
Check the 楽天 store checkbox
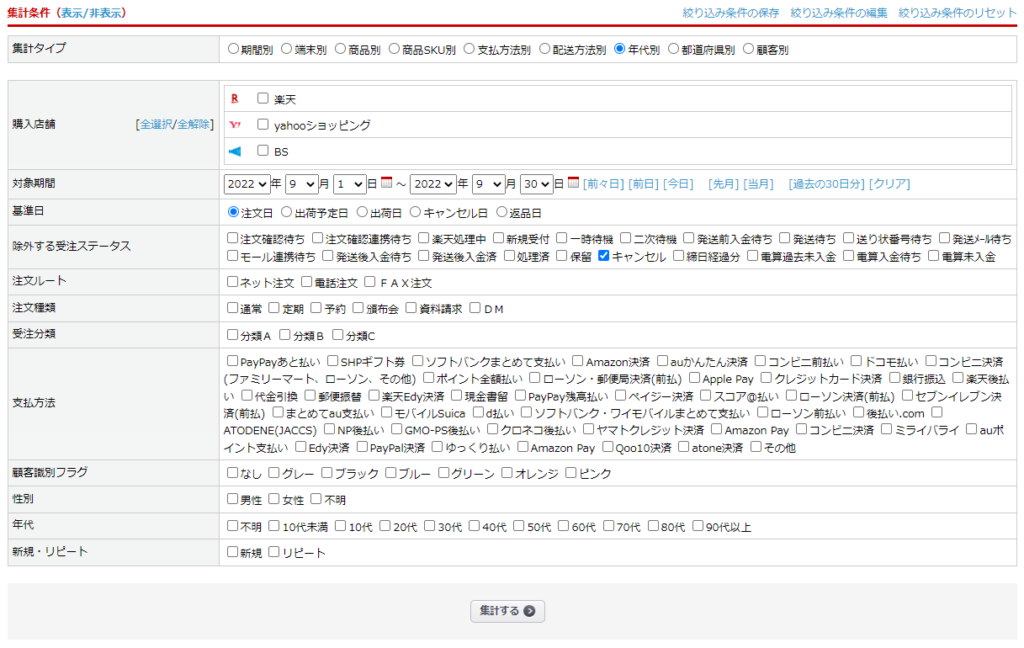pos(263,99)
